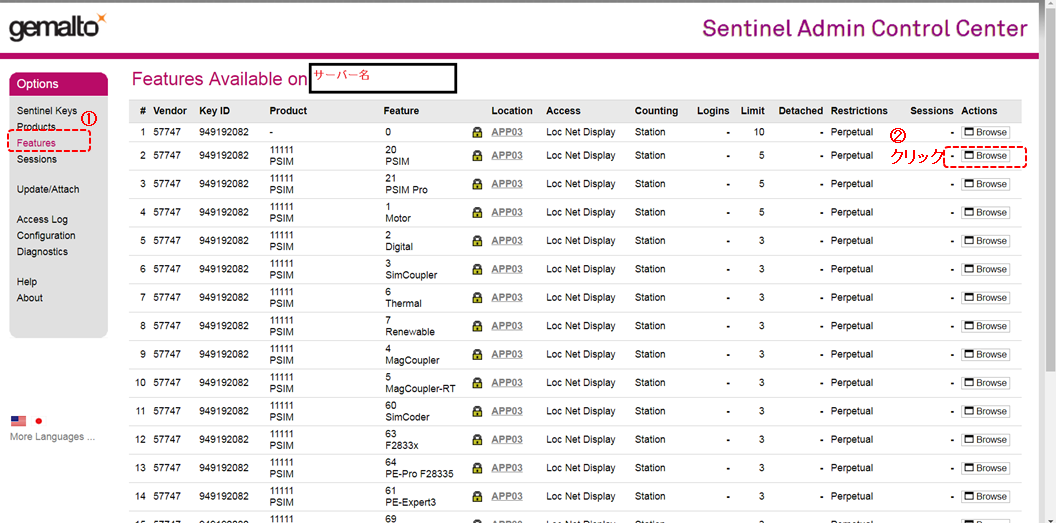Select the Japanese flag language icon
The width and height of the screenshot is (1056, 523).
pos(39,421)
